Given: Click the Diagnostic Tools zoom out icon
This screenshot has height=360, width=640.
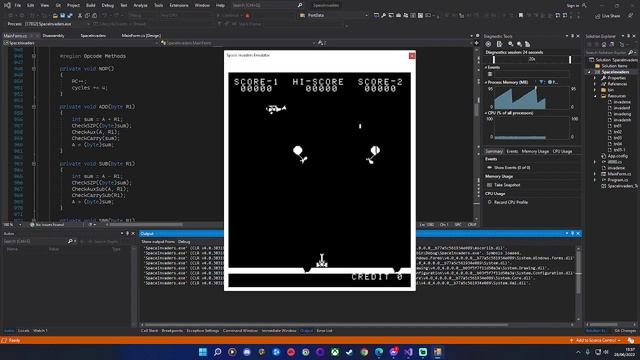Looking at the screenshot, I should pos(519,44).
